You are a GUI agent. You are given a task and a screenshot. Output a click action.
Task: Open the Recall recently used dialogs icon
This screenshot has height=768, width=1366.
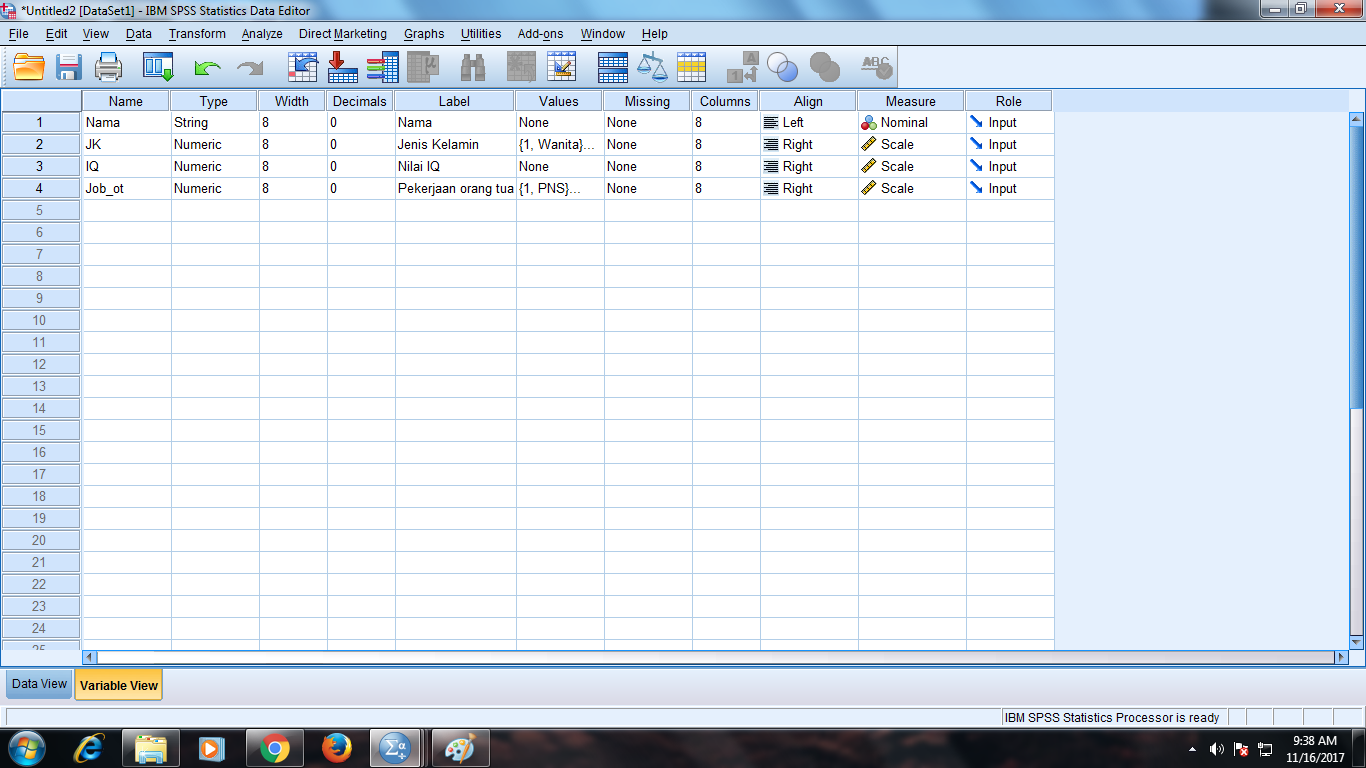click(x=158, y=67)
